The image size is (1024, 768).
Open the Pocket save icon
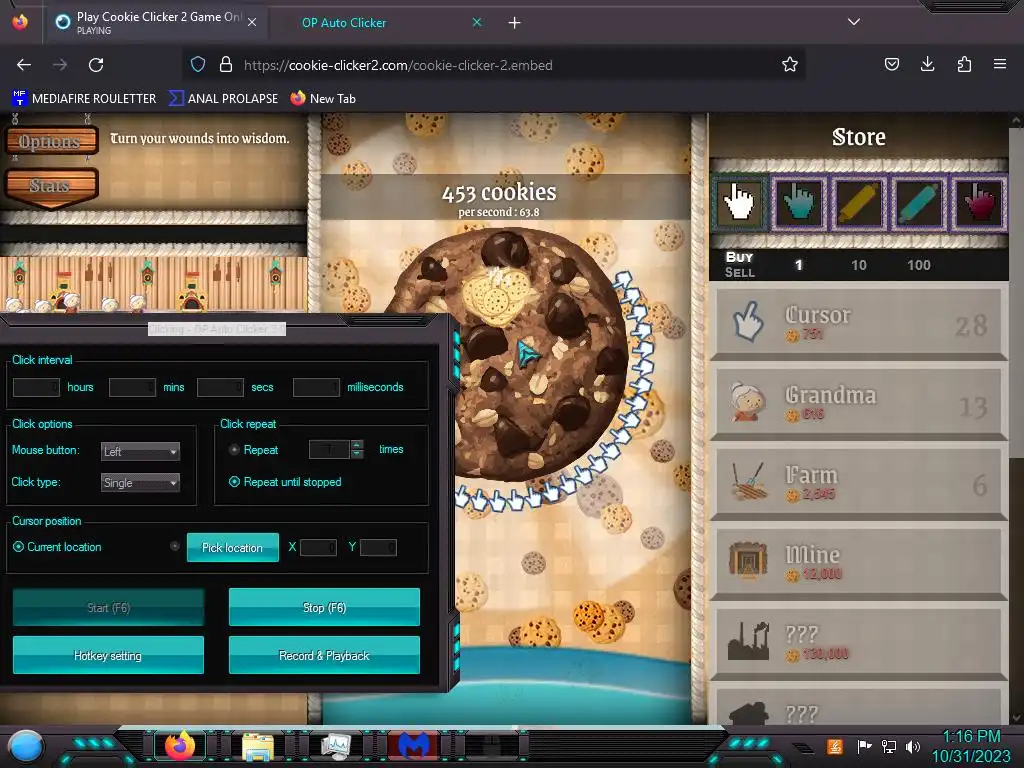pyautogui.click(x=891, y=64)
